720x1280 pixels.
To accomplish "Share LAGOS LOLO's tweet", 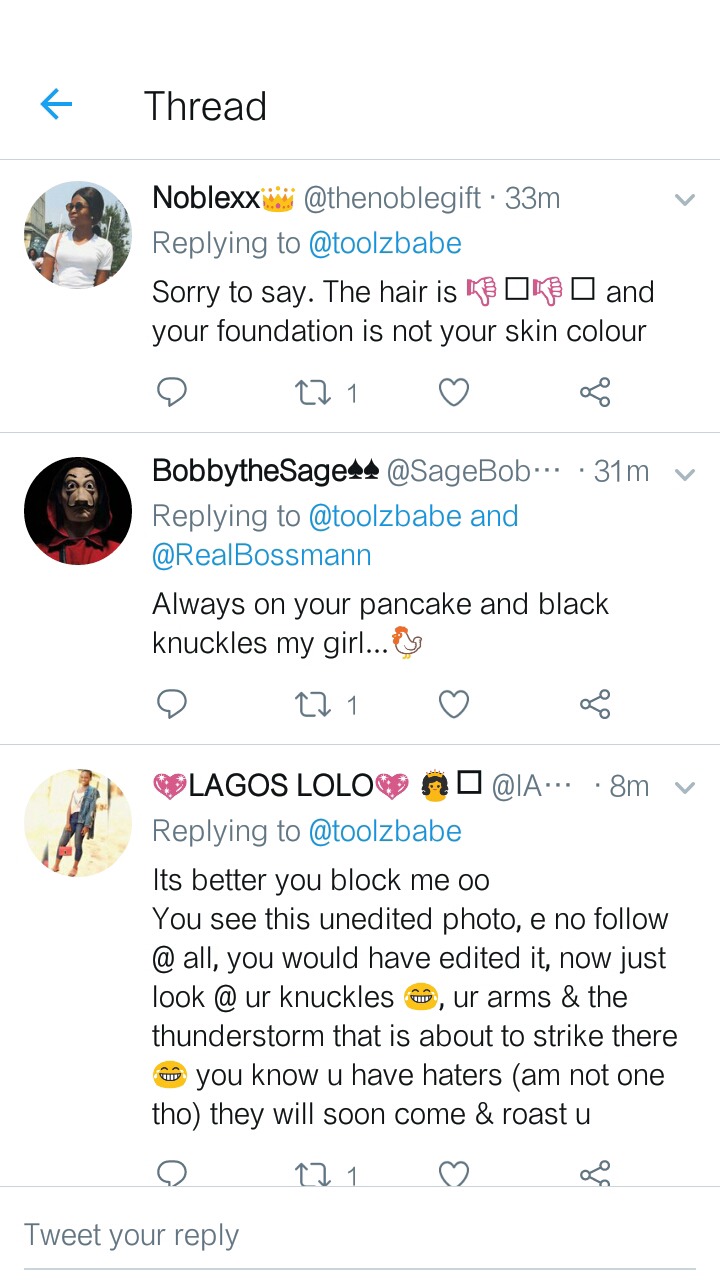I will click(595, 1174).
